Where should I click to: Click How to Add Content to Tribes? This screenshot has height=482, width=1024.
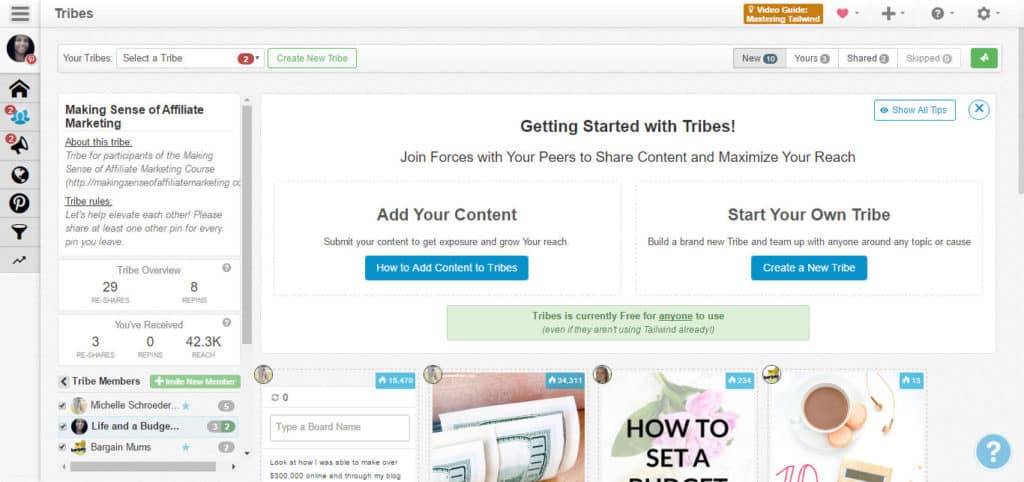(x=447, y=268)
